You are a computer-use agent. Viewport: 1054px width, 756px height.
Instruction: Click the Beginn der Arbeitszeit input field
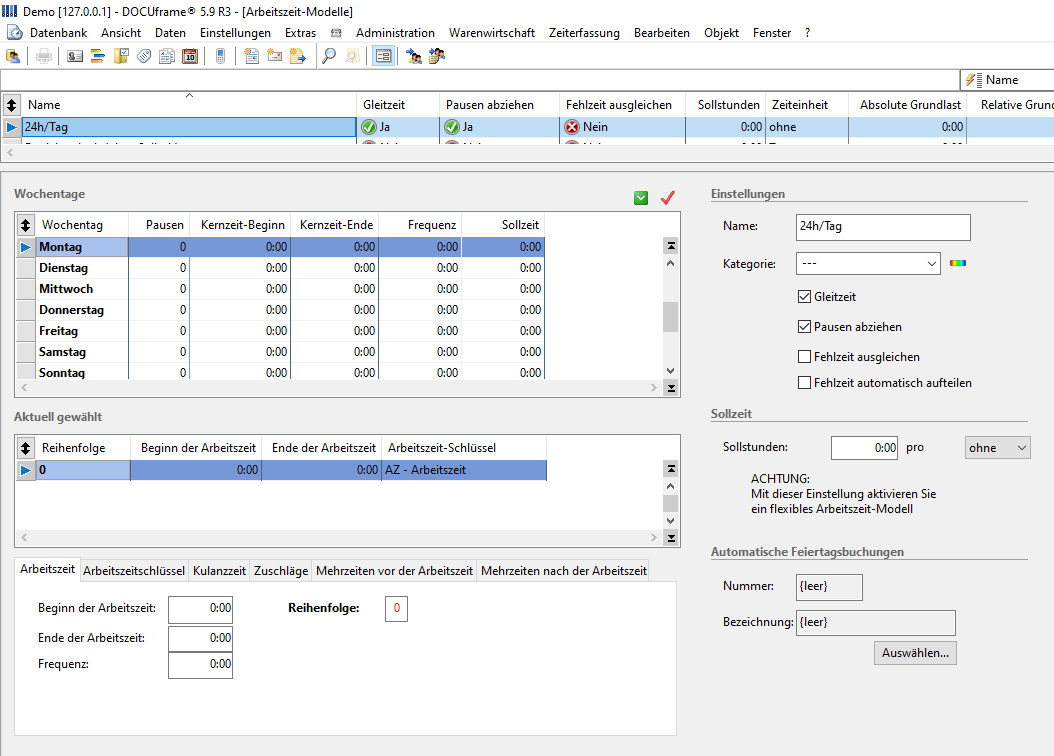200,610
